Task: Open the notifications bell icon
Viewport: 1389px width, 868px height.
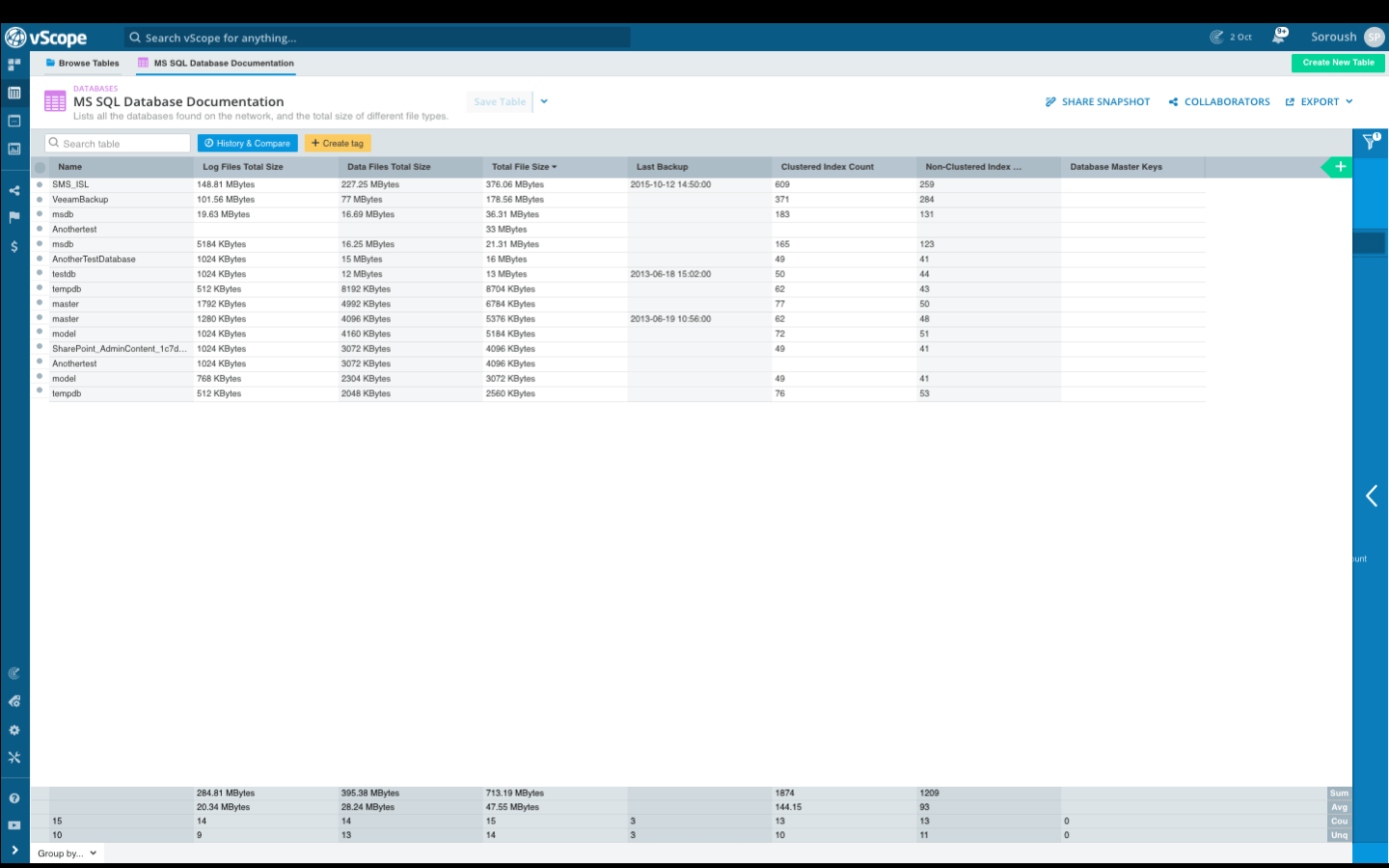Action: (x=1279, y=37)
